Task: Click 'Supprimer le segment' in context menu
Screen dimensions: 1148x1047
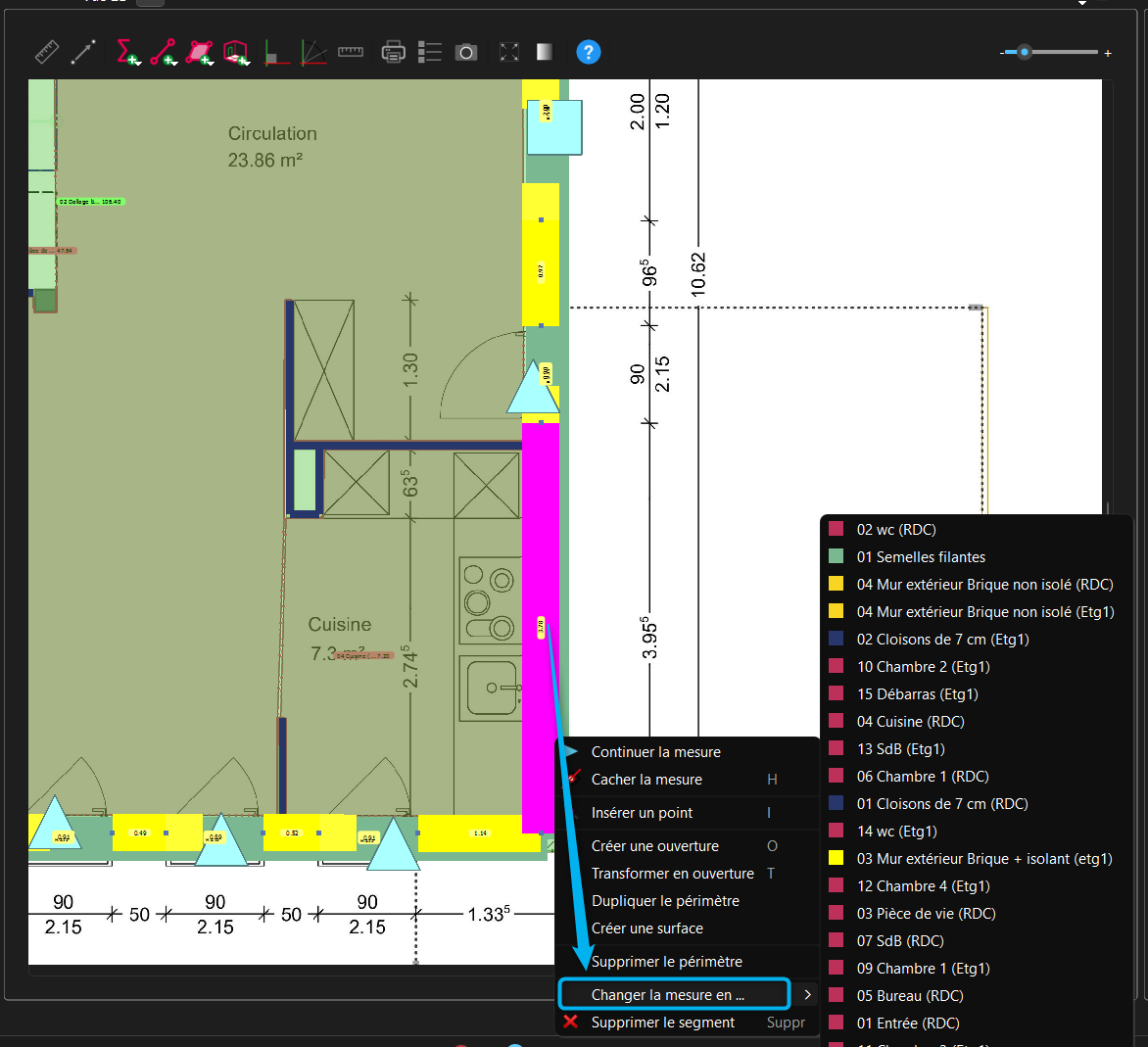Action: 662,1023
